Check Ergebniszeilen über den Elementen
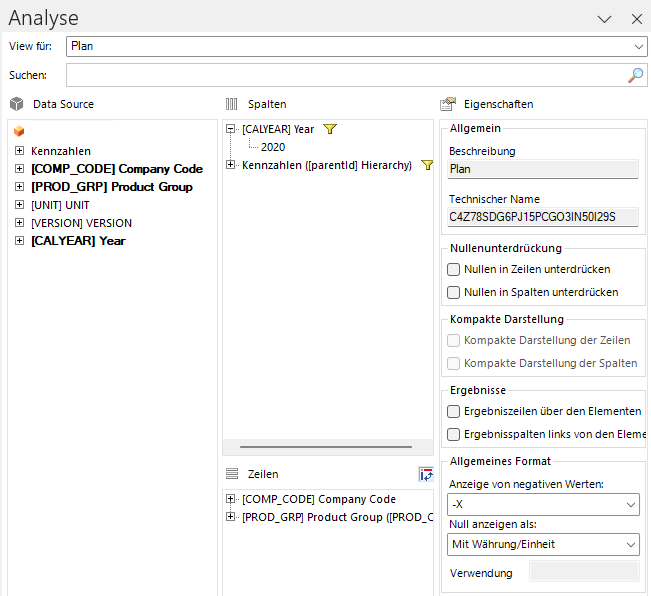Image resolution: width=651 pixels, height=596 pixels. coord(453,411)
